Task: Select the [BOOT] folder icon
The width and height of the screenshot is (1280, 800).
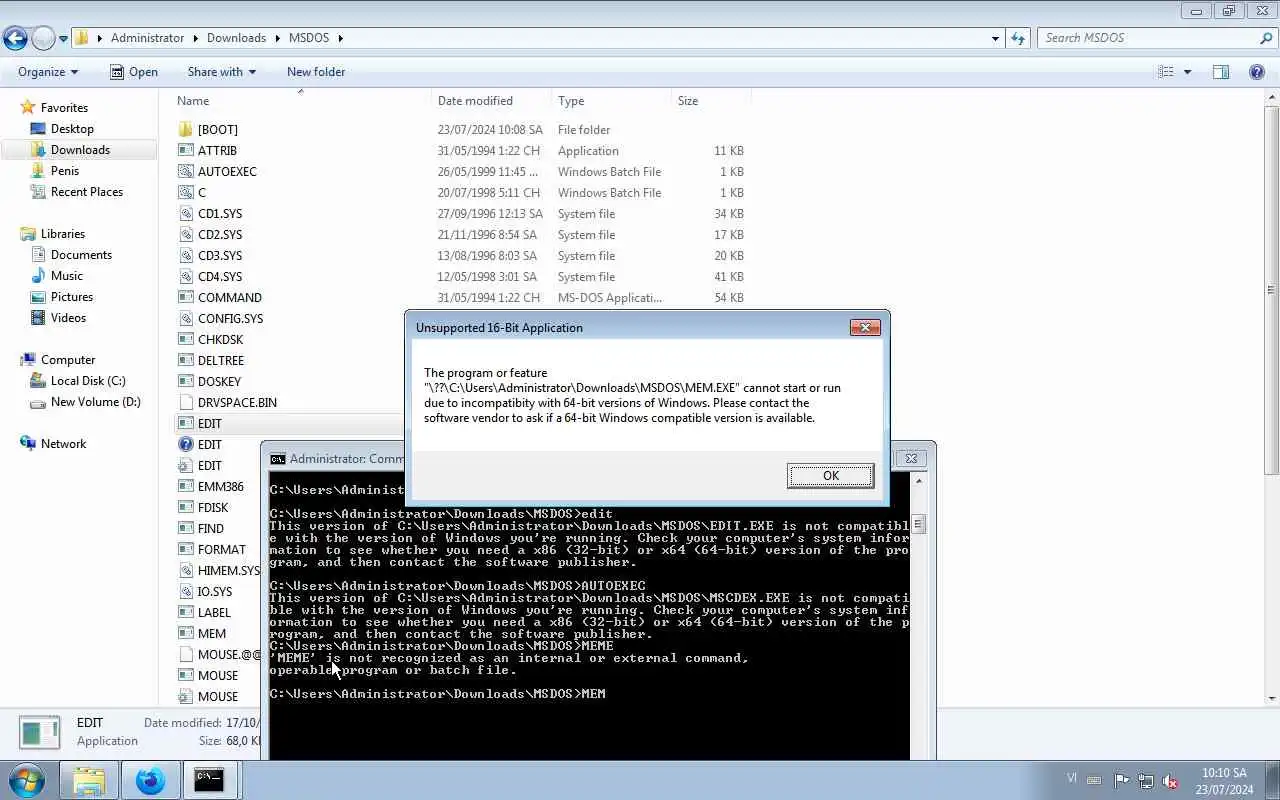Action: click(x=185, y=130)
